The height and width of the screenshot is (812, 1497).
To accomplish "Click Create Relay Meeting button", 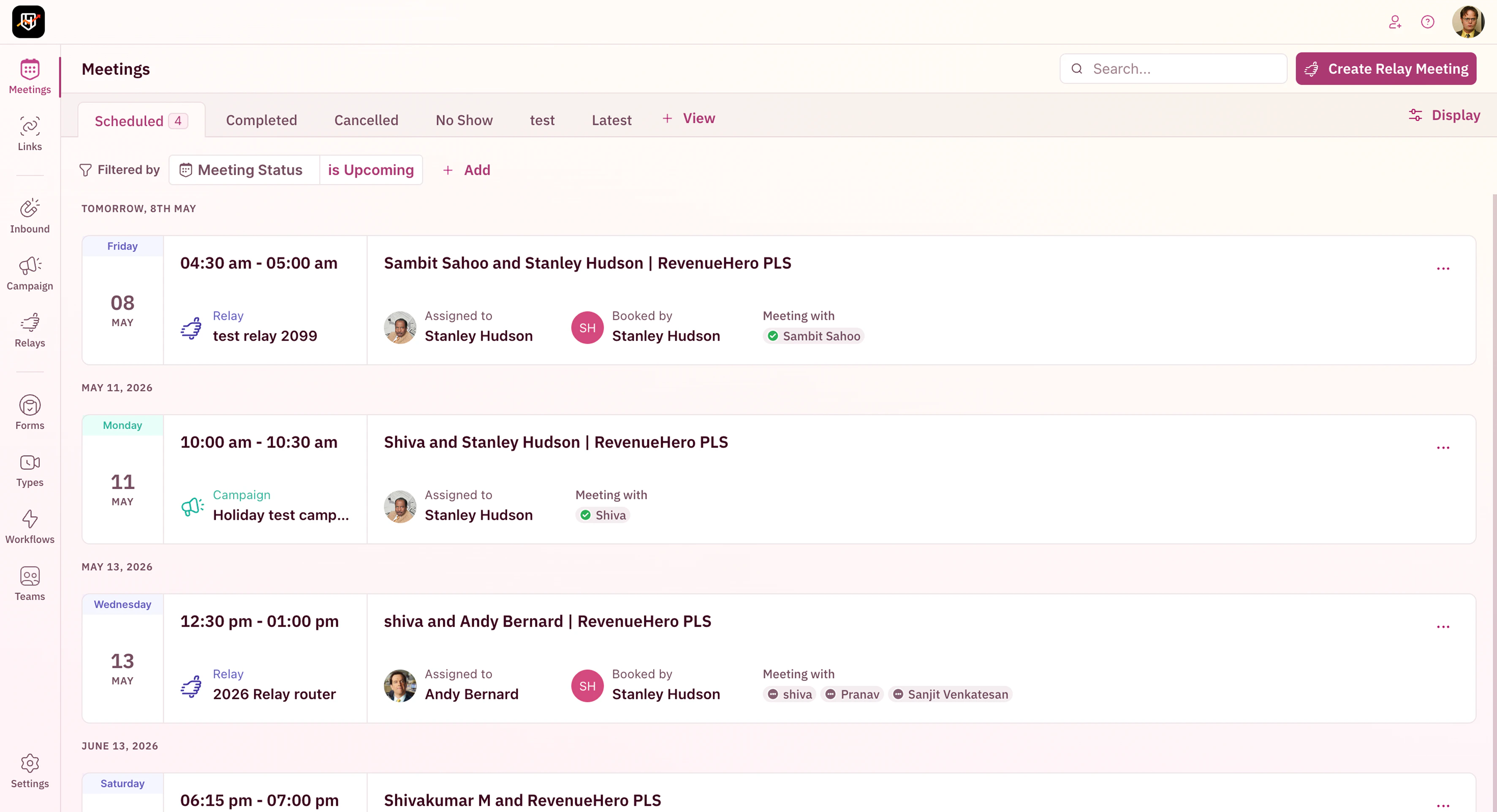I will (1386, 68).
